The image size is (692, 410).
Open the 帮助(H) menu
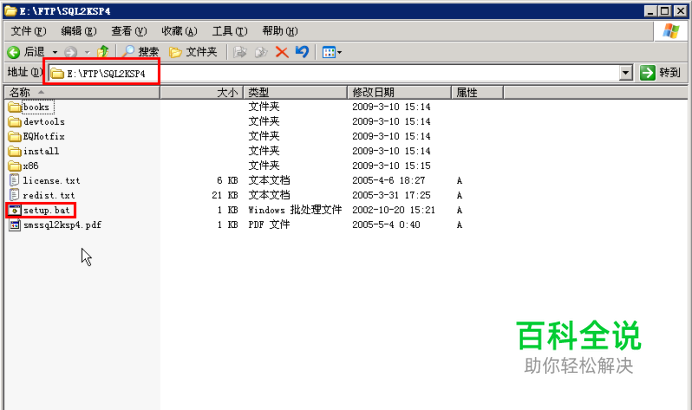[280, 31]
